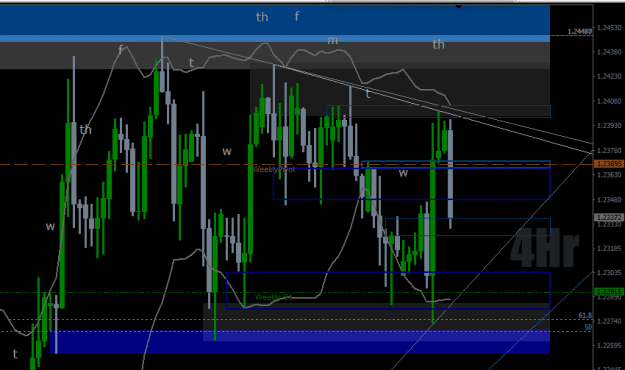This screenshot has height=370, width=625.
Task: Select the grey 1.23372 current price tag
Action: 609,217
